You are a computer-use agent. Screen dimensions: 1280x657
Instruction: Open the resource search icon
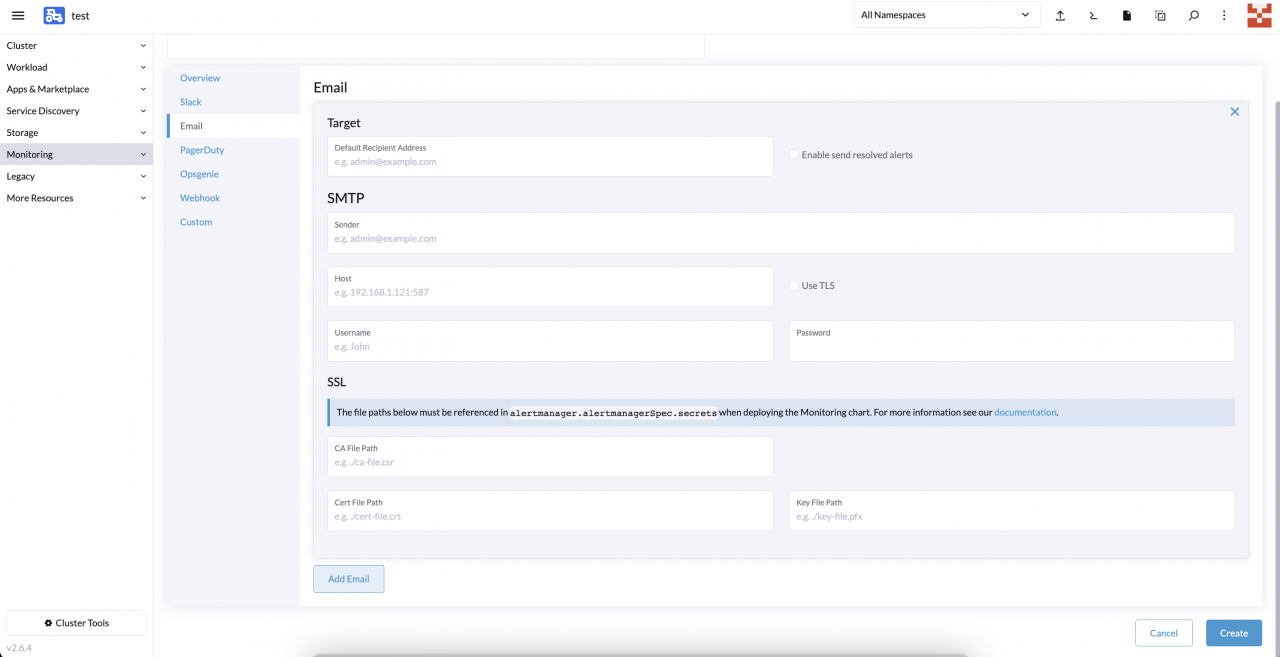click(1193, 16)
